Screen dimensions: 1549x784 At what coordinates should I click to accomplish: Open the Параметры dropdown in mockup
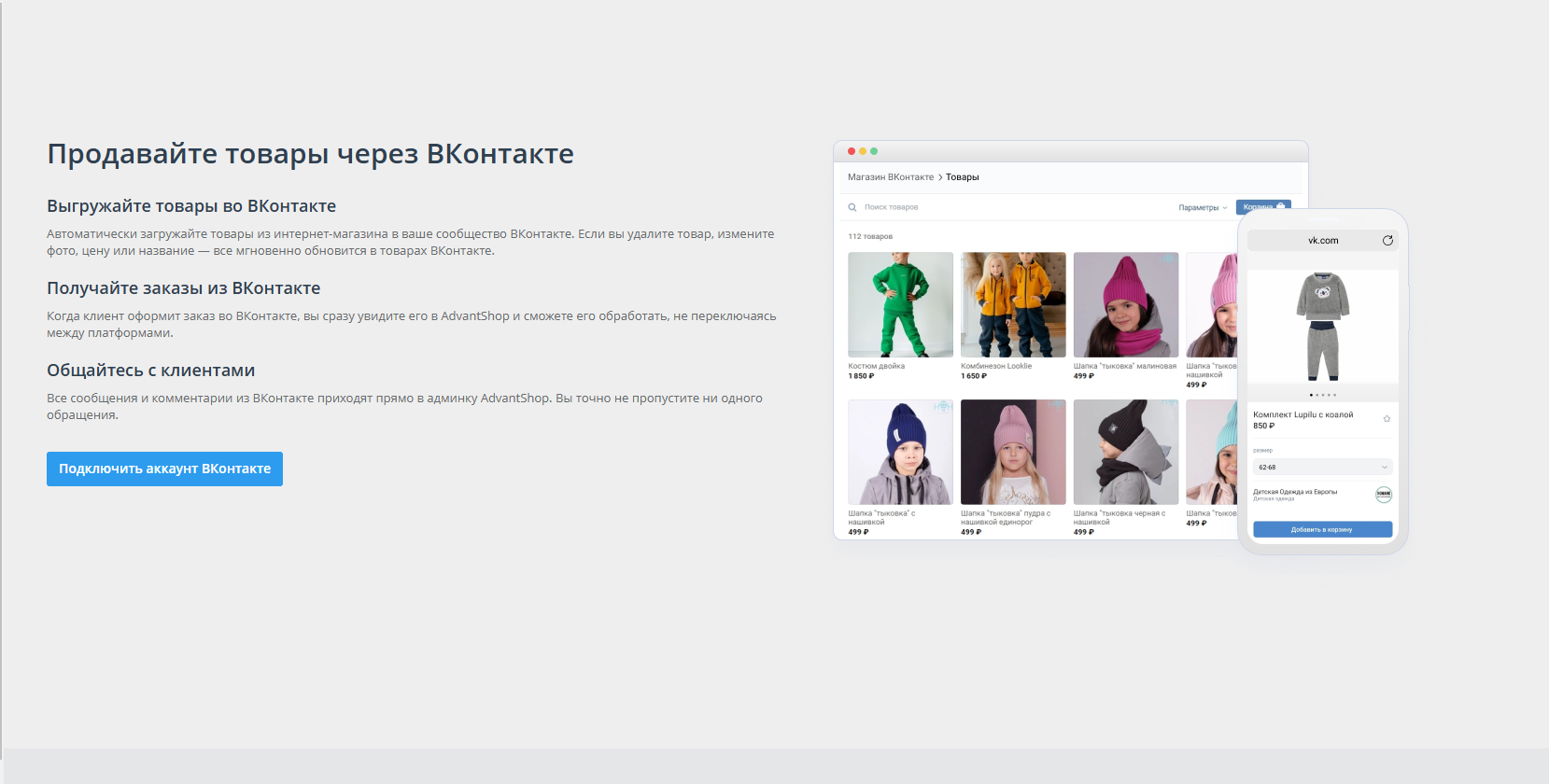tap(1203, 207)
